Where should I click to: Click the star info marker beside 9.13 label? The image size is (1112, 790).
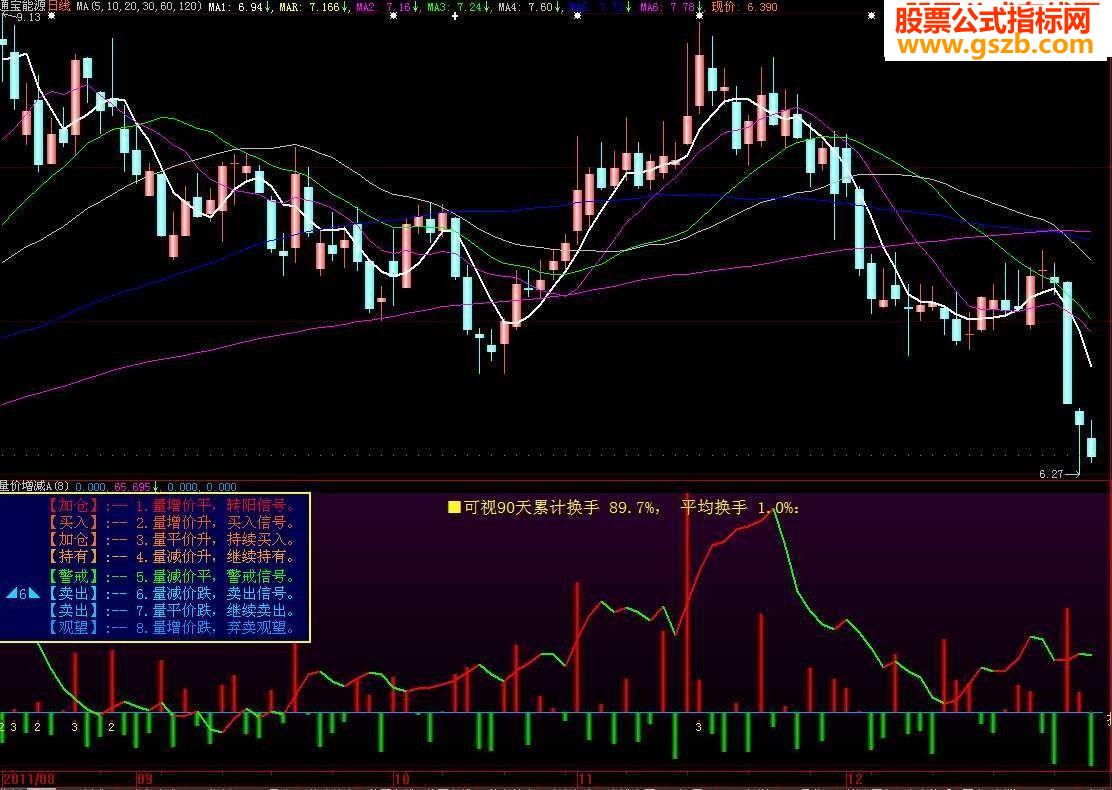pos(51,16)
